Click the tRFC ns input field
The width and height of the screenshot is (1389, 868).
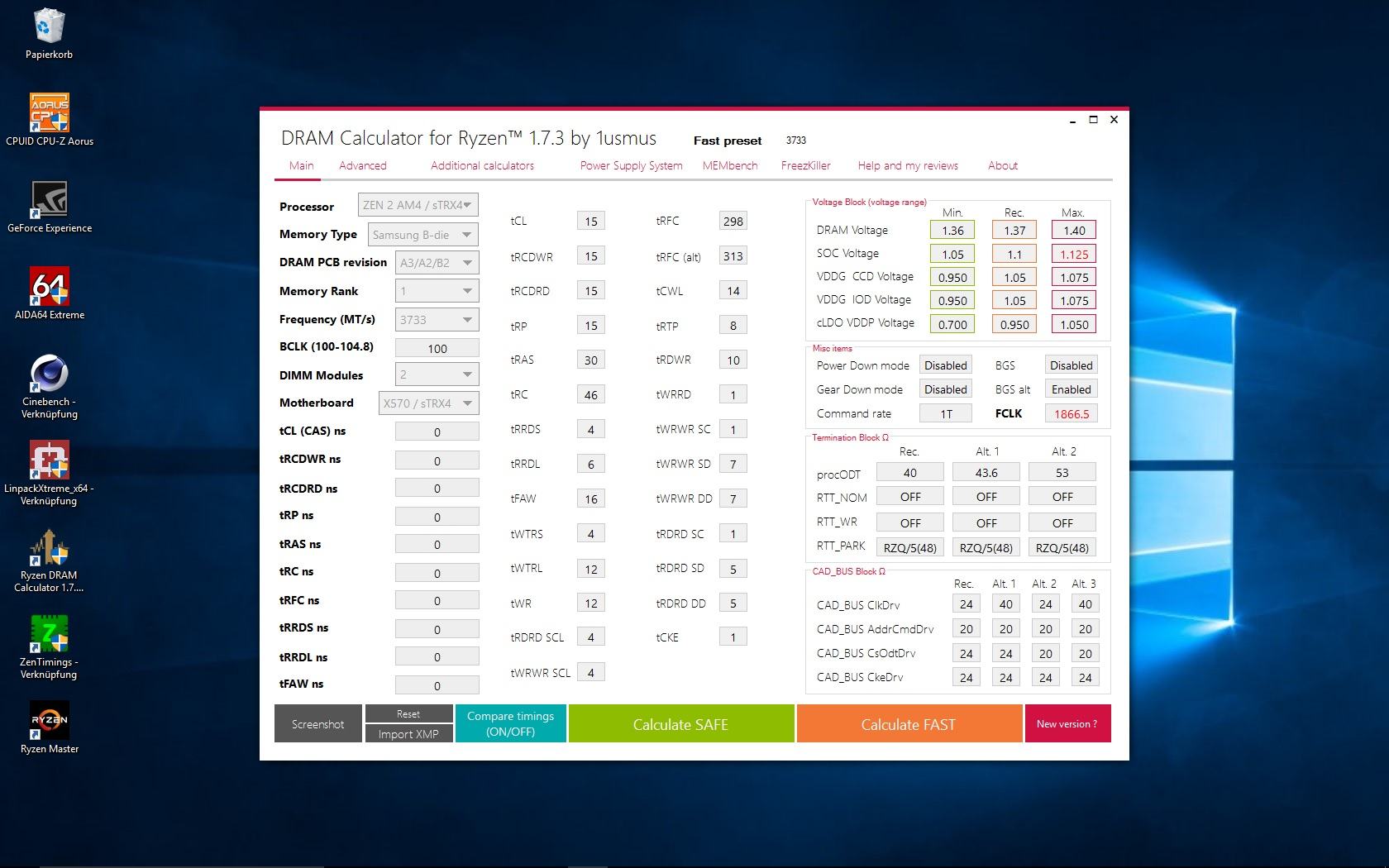click(x=437, y=601)
